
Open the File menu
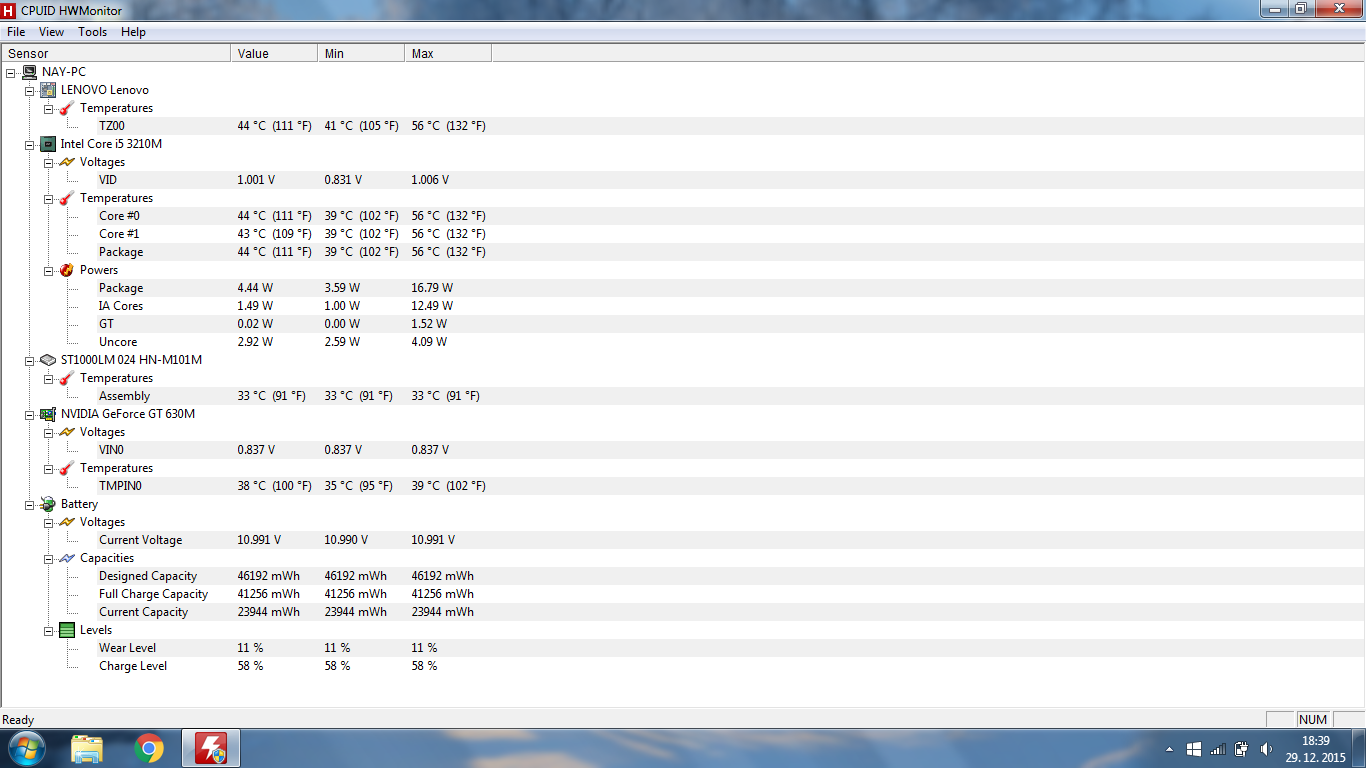point(16,32)
